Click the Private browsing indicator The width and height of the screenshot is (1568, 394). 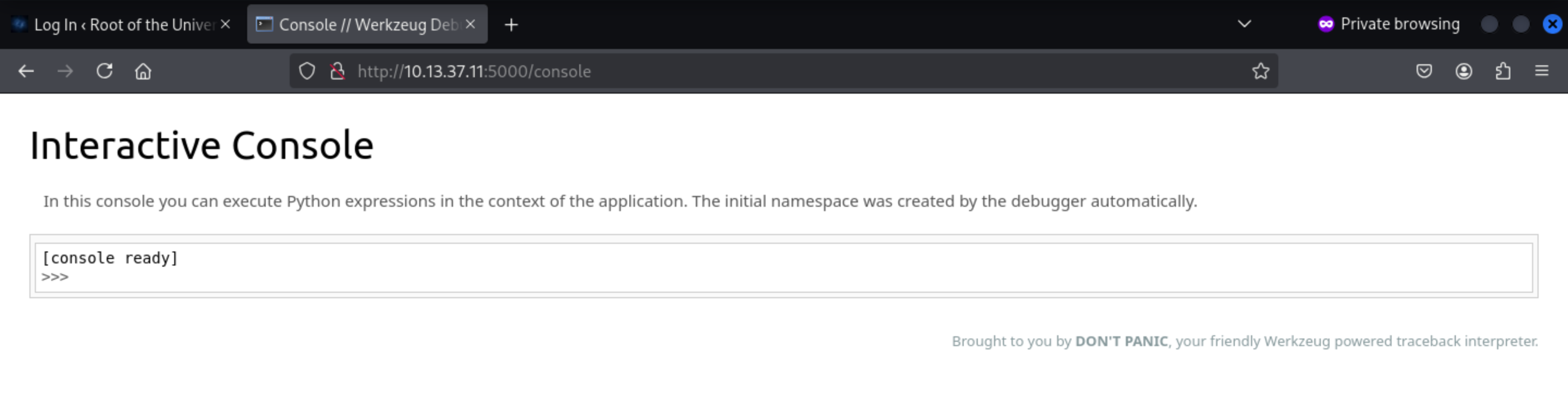click(1389, 24)
